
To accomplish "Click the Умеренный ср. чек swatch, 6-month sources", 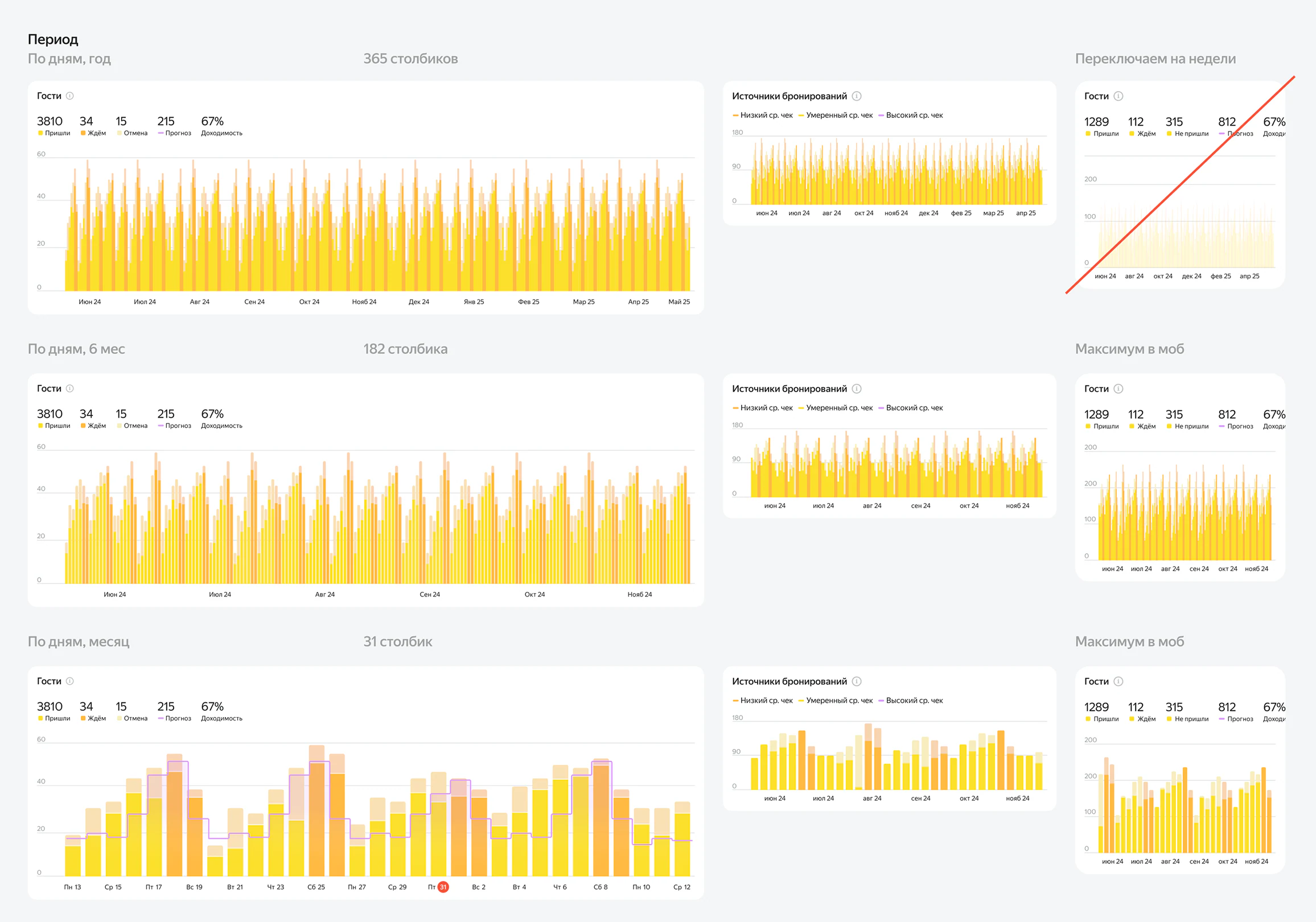I will click(801, 408).
